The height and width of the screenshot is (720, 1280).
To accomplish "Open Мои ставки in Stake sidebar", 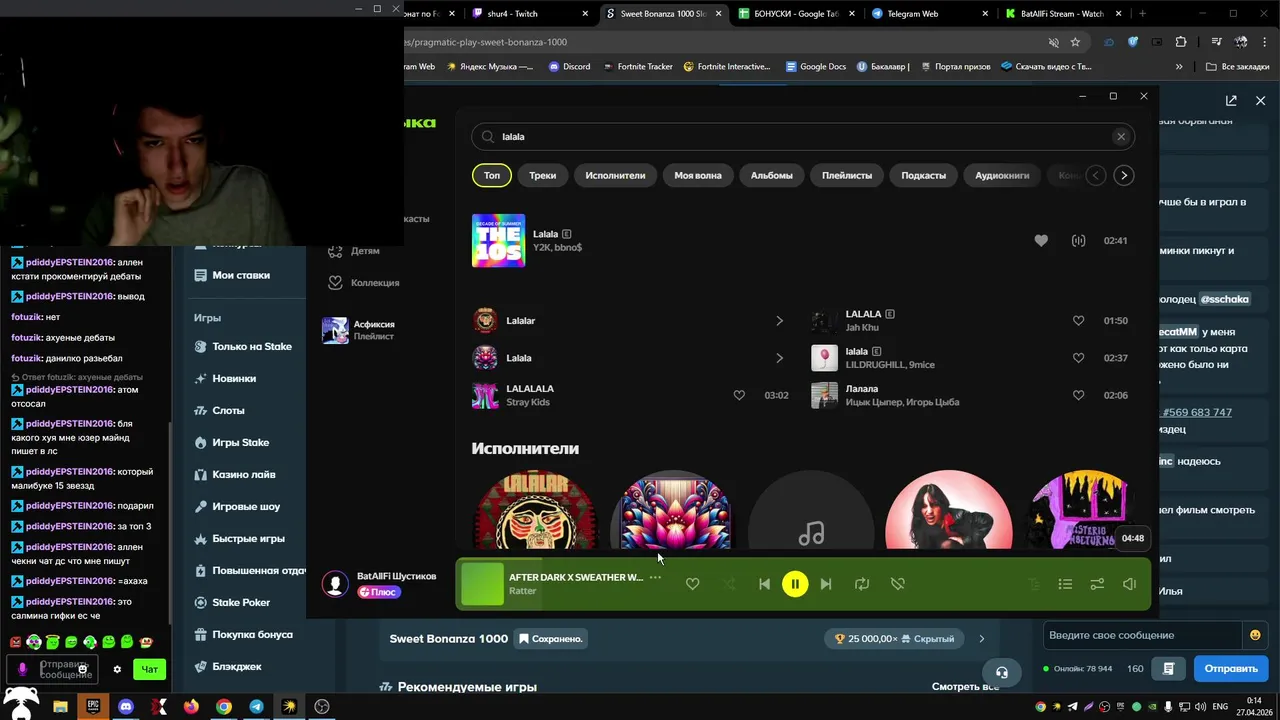I will coord(231,275).
